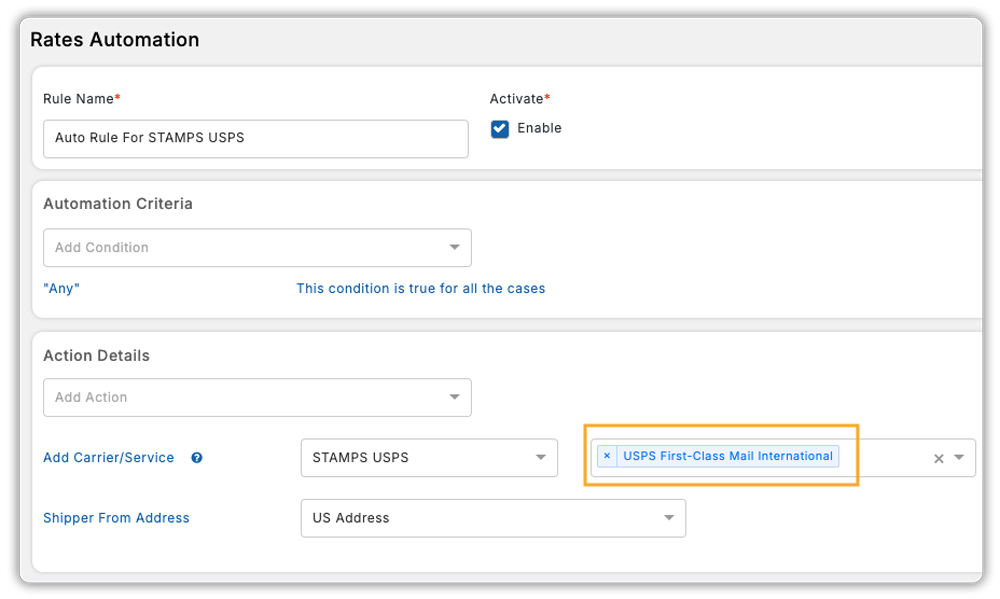Click the "Any" condition text
Viewport: 1000px width, 599px height.
[x=61, y=288]
